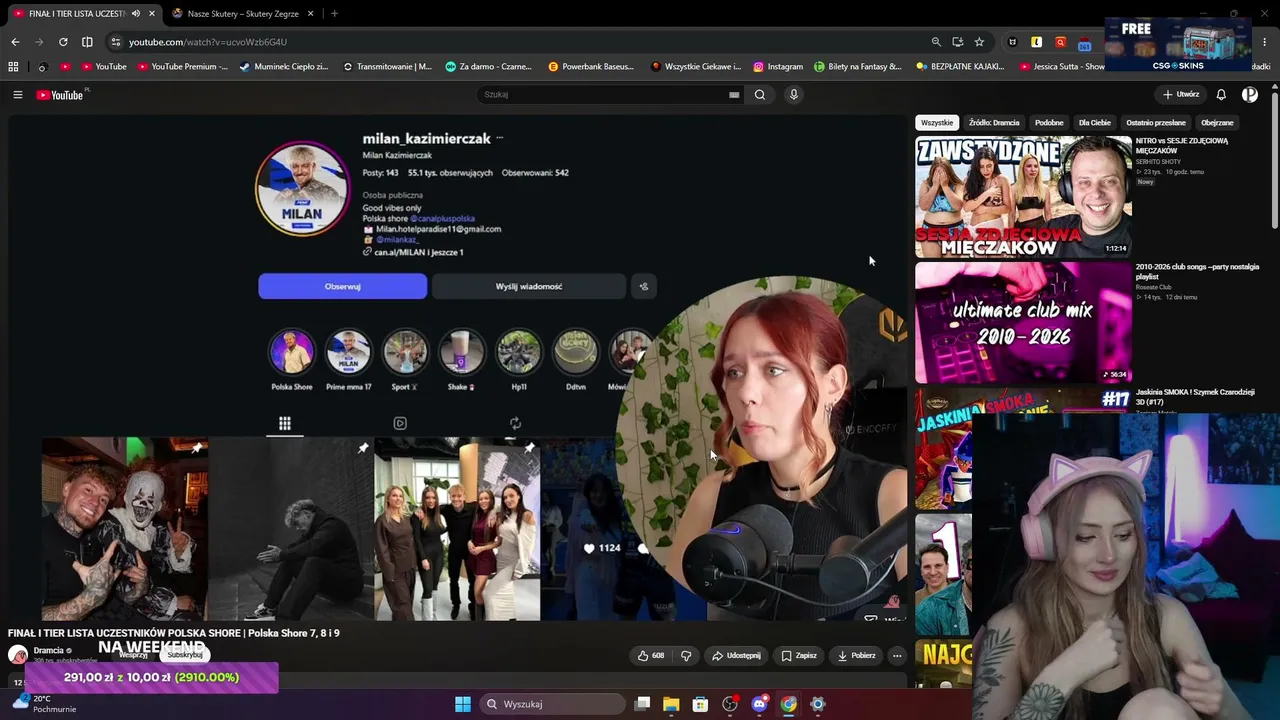
Task: Open Settings gear from taskbar
Action: pyautogui.click(x=818, y=704)
